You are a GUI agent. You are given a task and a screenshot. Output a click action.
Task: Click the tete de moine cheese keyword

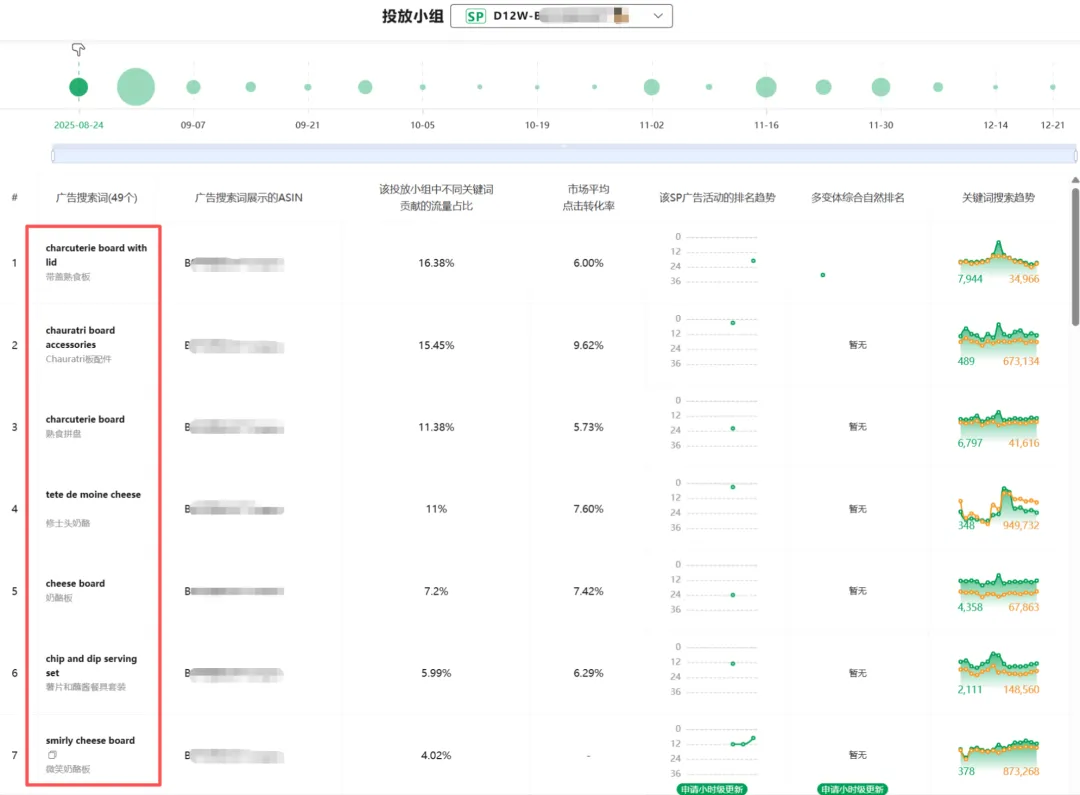click(x=93, y=495)
